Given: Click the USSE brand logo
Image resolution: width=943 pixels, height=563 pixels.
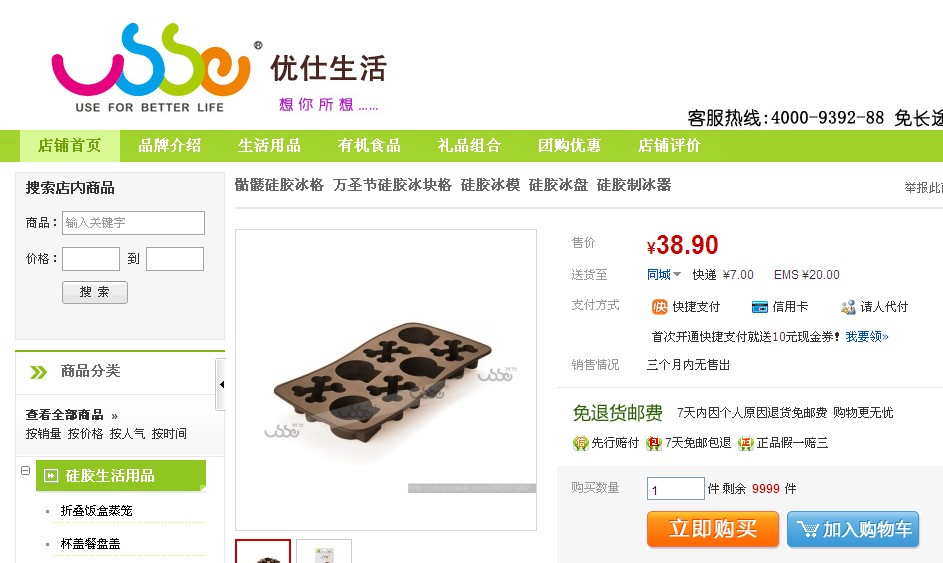Looking at the screenshot, I should 152,66.
